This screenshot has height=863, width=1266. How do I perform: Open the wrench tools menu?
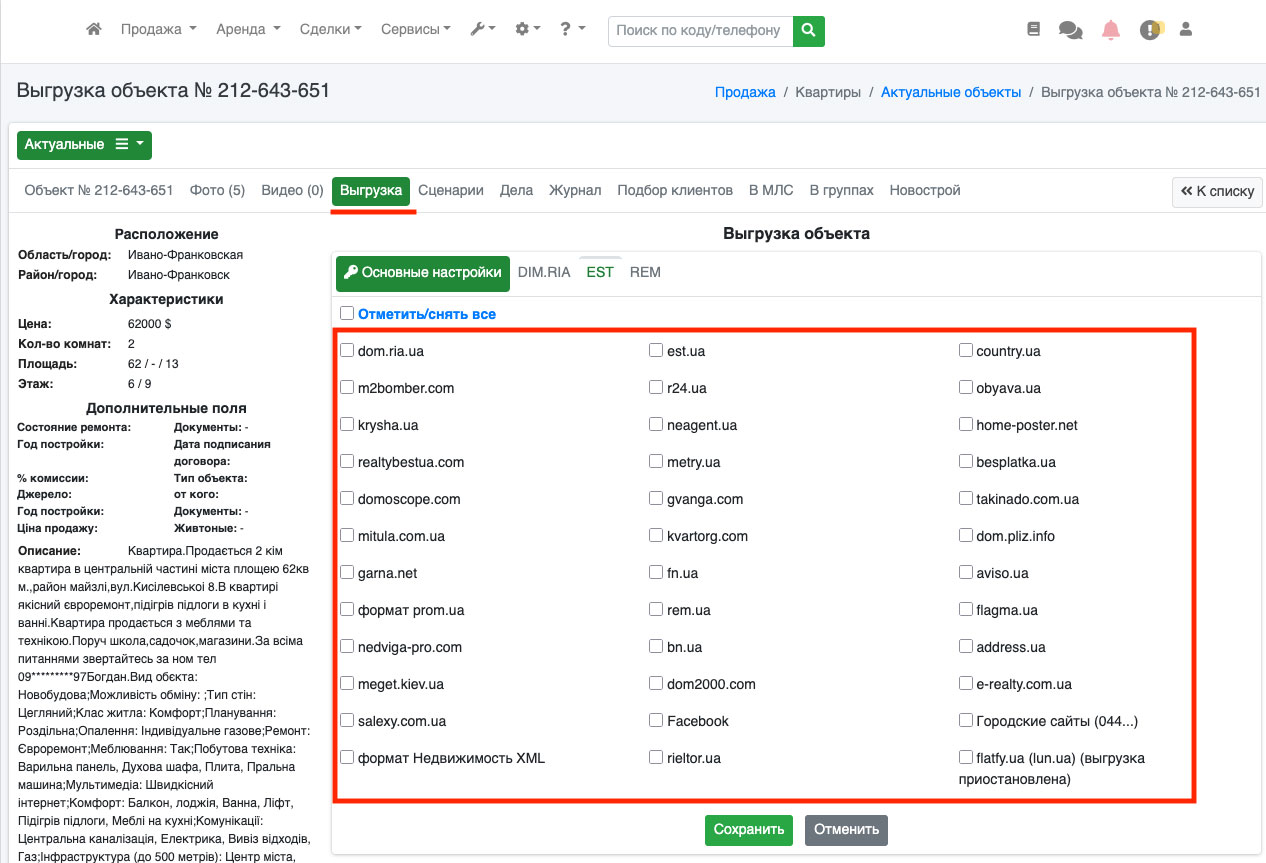point(483,30)
